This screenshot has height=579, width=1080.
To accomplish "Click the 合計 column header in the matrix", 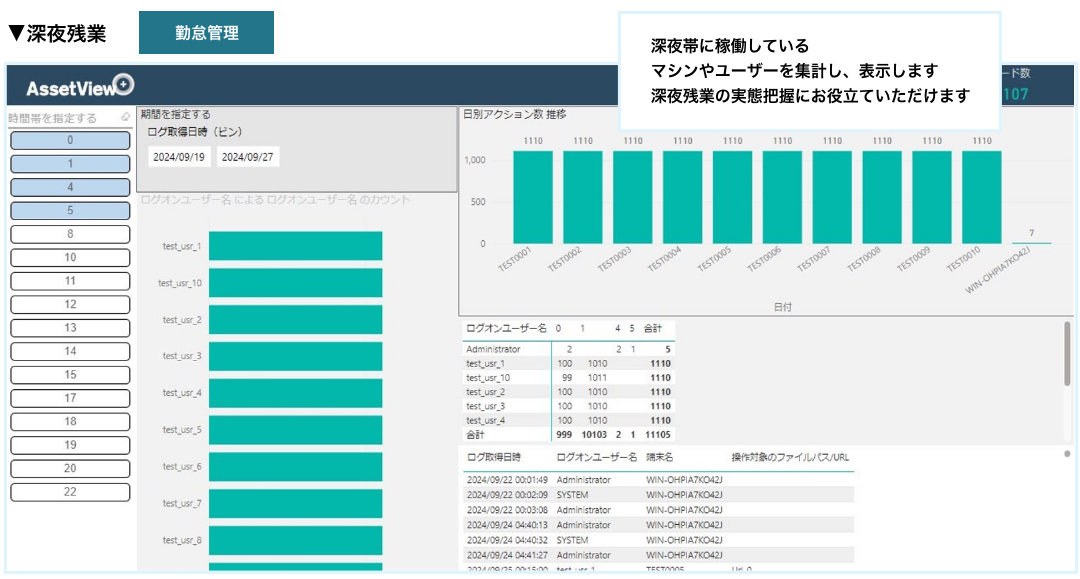I will (x=653, y=328).
